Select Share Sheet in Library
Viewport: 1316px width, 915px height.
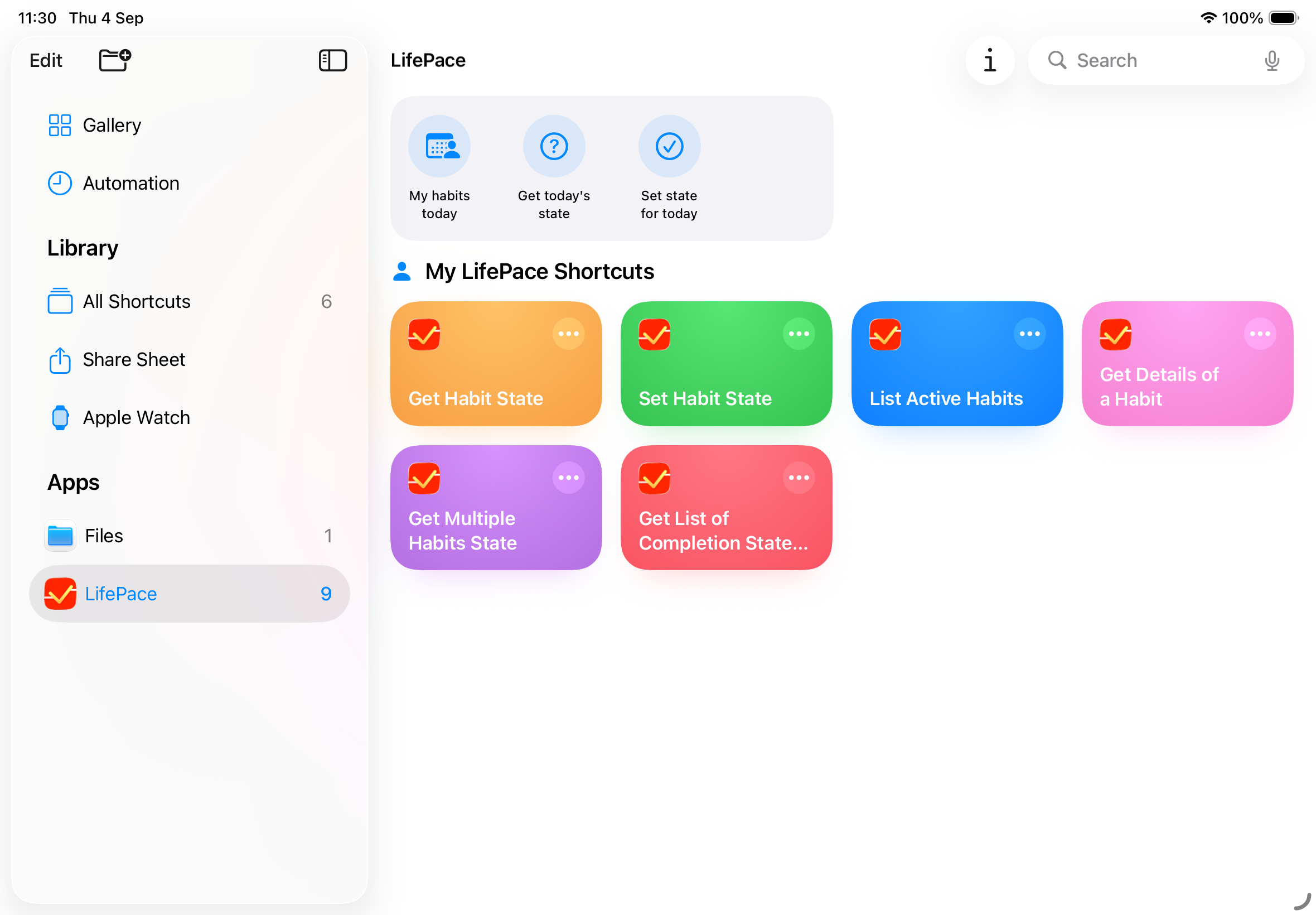[189, 359]
